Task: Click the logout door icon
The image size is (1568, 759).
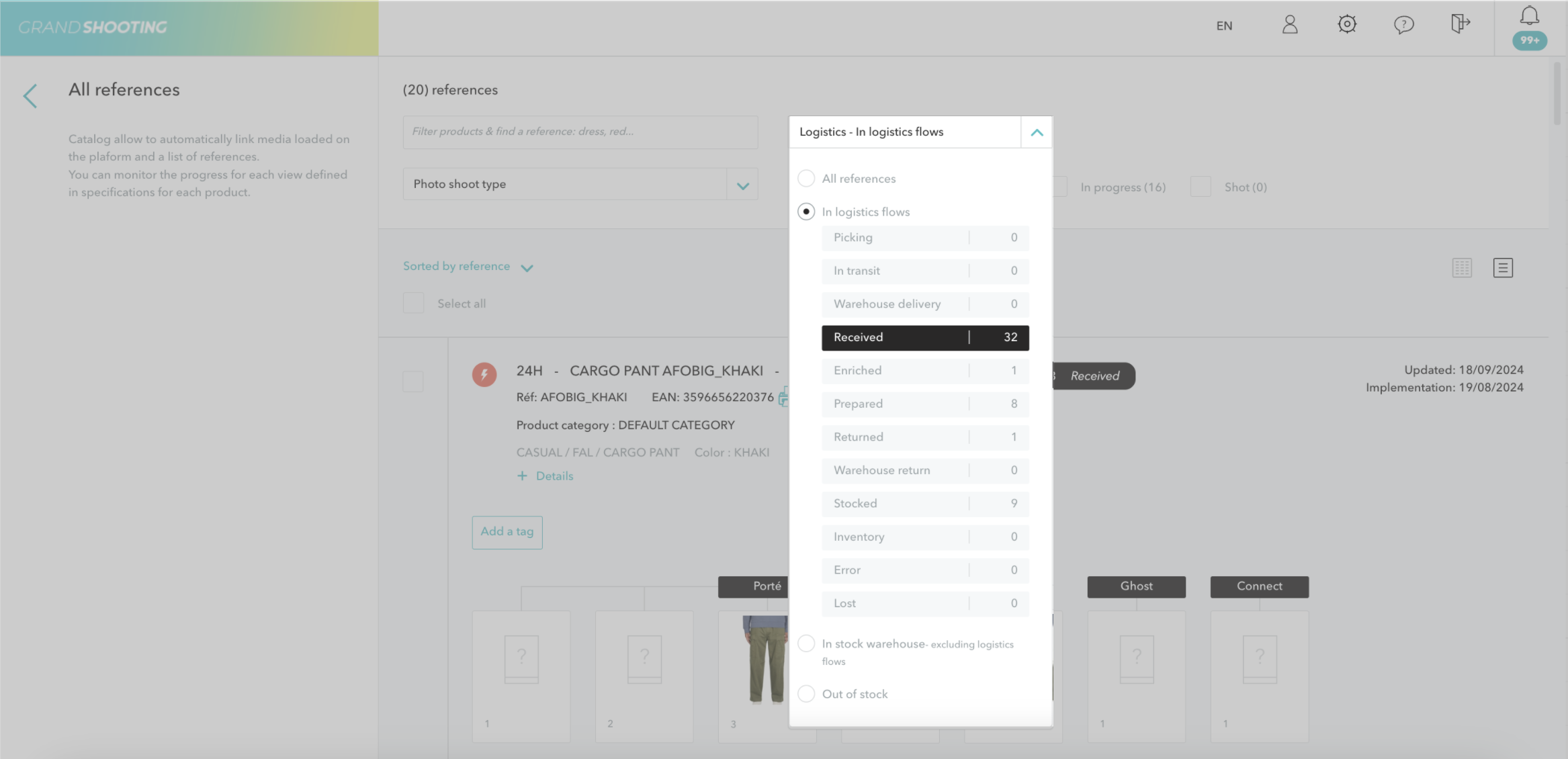Action: coord(1460,24)
